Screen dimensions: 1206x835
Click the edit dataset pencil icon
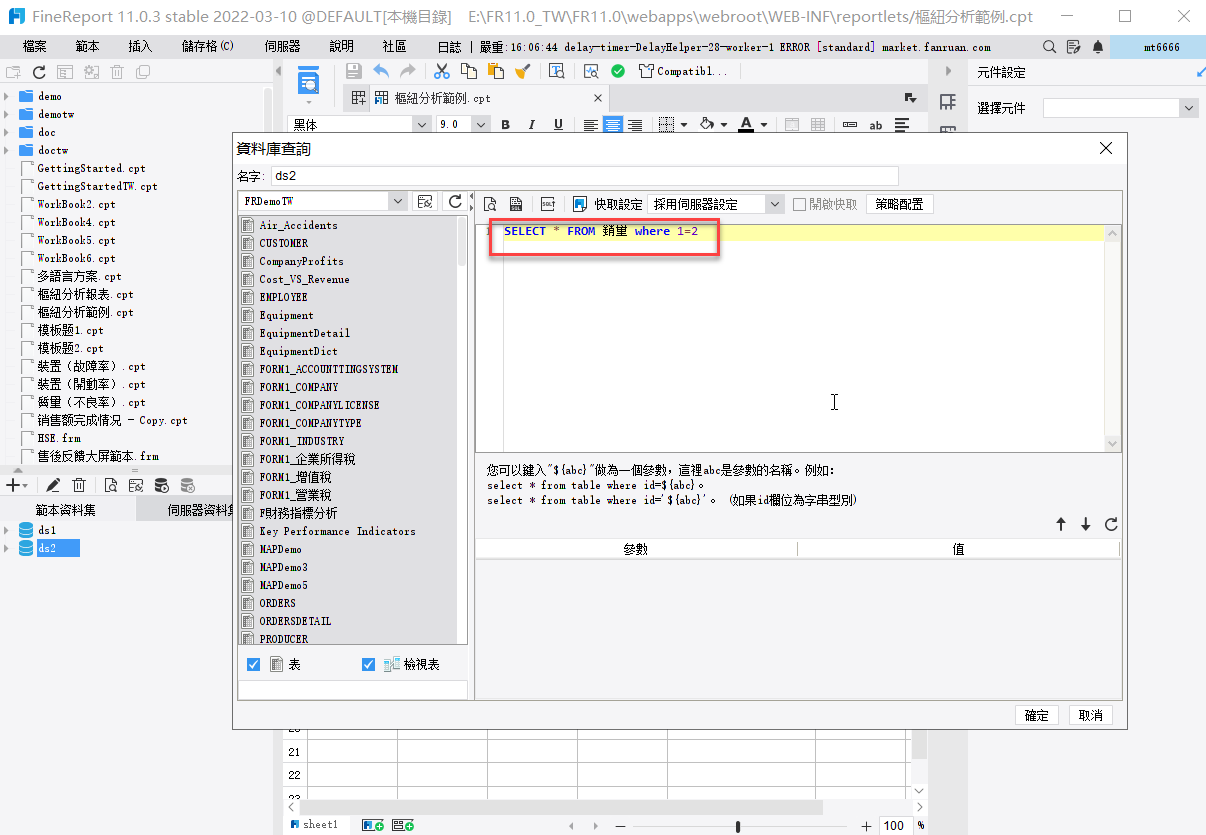[53, 485]
